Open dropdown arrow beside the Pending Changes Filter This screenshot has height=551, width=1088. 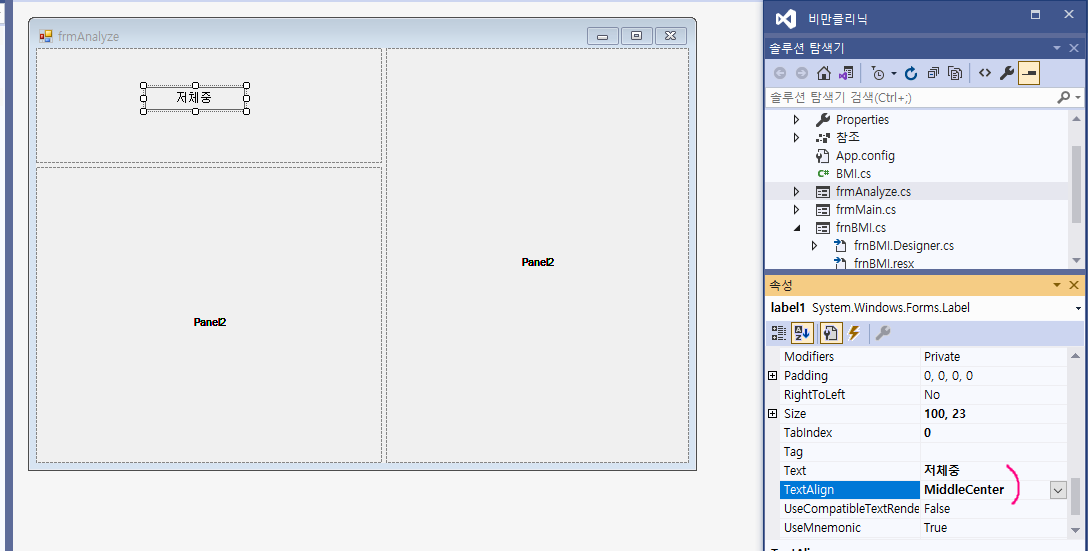[894, 74]
